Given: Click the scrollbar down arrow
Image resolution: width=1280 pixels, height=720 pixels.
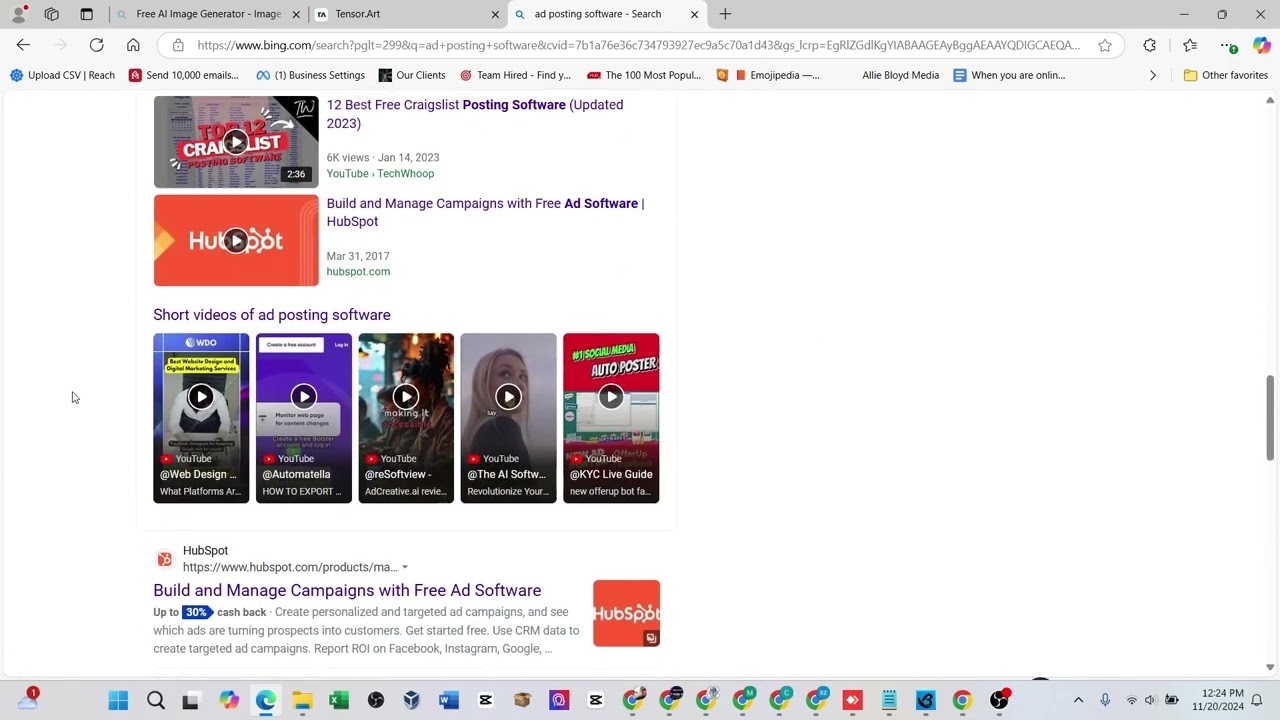Looking at the screenshot, I should pos(1270,667).
